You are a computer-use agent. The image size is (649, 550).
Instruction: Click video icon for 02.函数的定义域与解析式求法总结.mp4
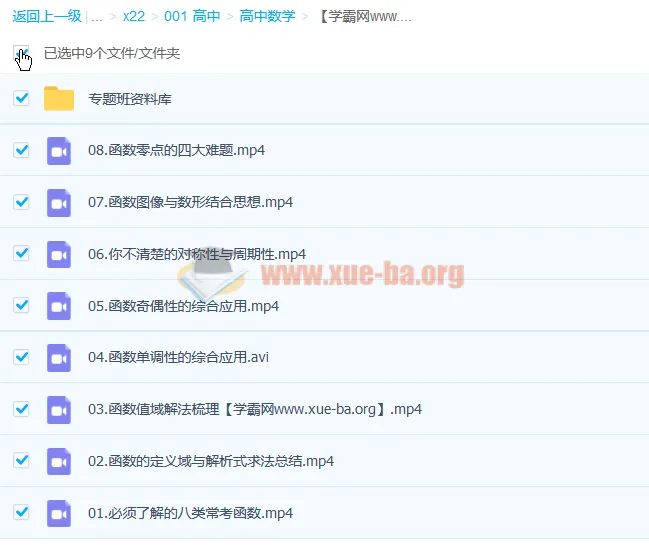tap(59, 461)
